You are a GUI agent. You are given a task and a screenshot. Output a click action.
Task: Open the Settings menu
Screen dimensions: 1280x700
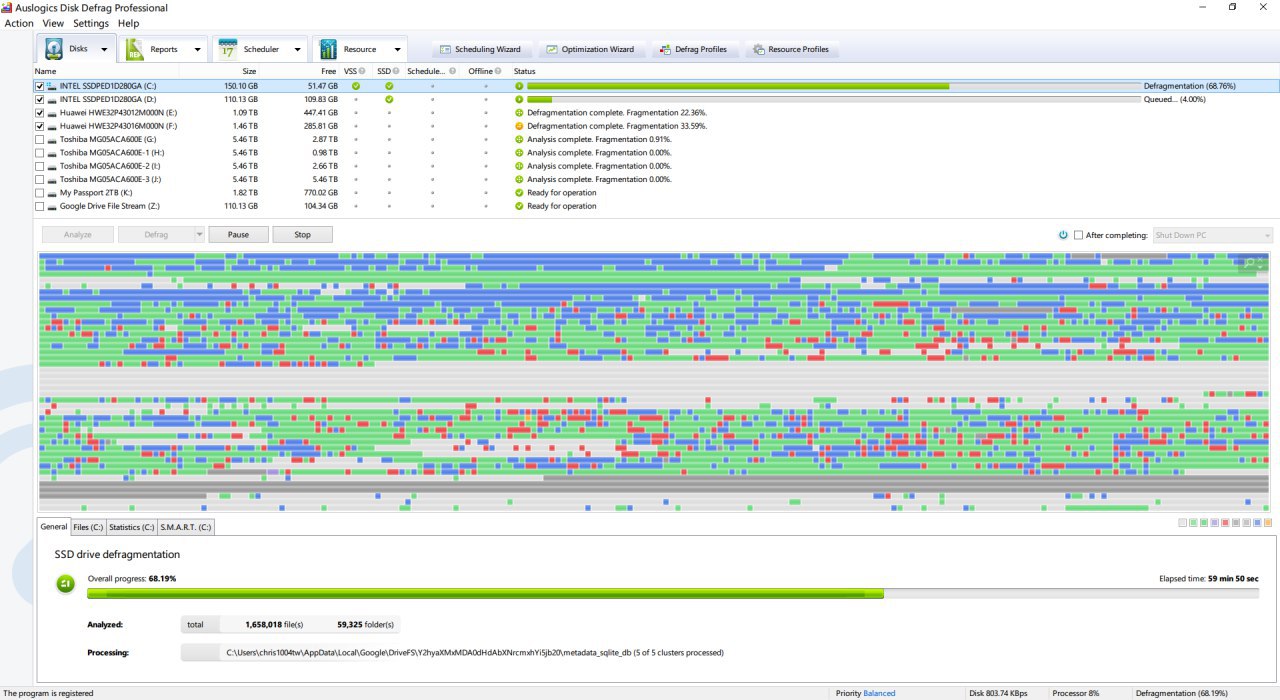[91, 23]
